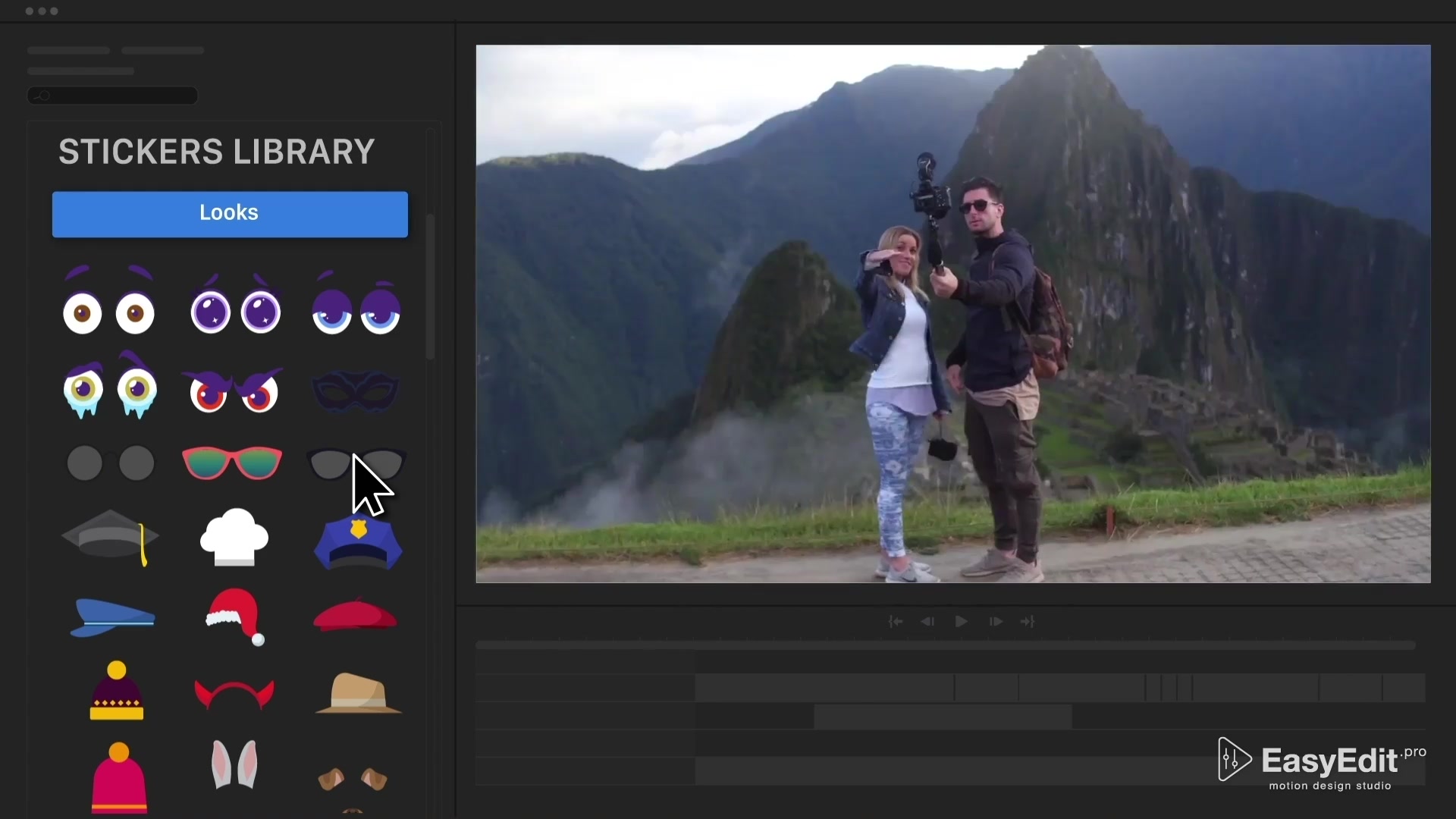Step back one frame
Image resolution: width=1456 pixels, height=819 pixels.
927,622
